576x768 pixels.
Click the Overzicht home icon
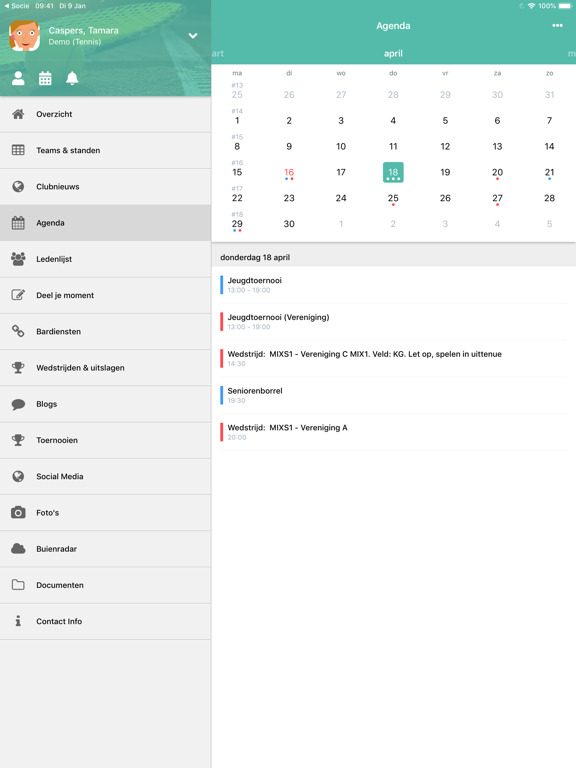point(18,114)
